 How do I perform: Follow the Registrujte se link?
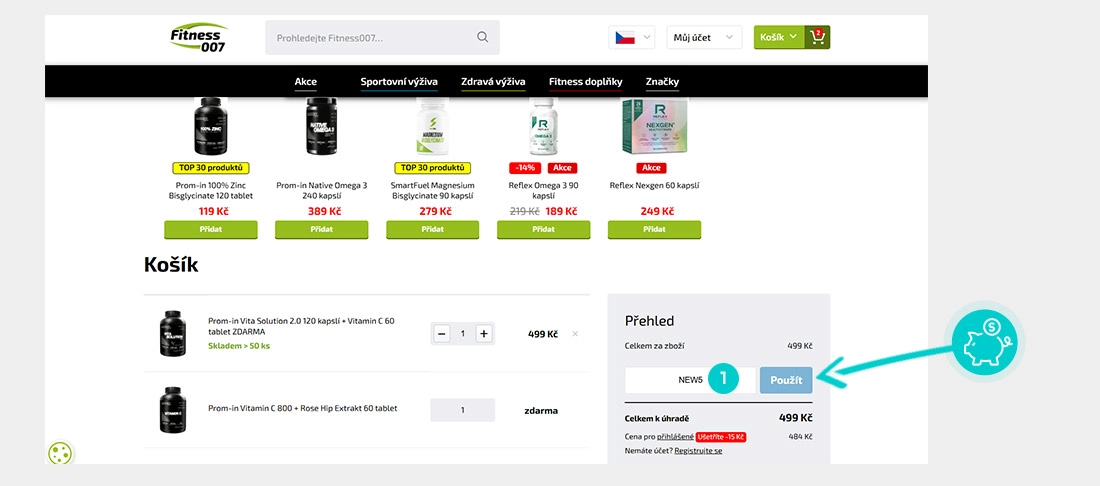click(698, 451)
